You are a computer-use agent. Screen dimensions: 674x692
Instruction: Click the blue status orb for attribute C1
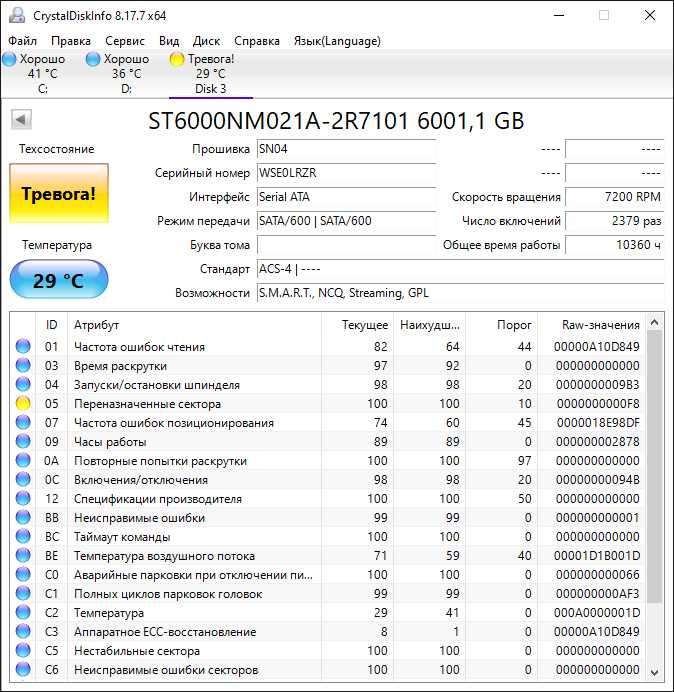(x=23, y=593)
